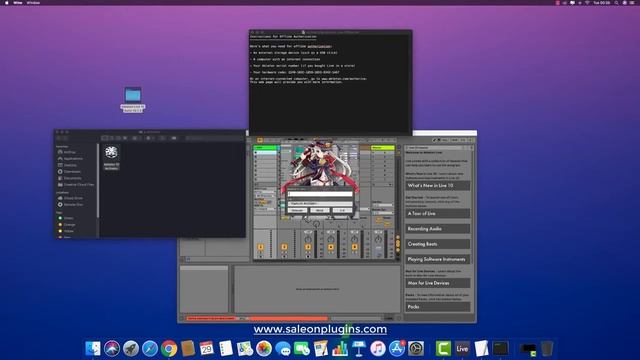
Task: Open 'Playing Software Instruments' lesson
Action: (438, 259)
